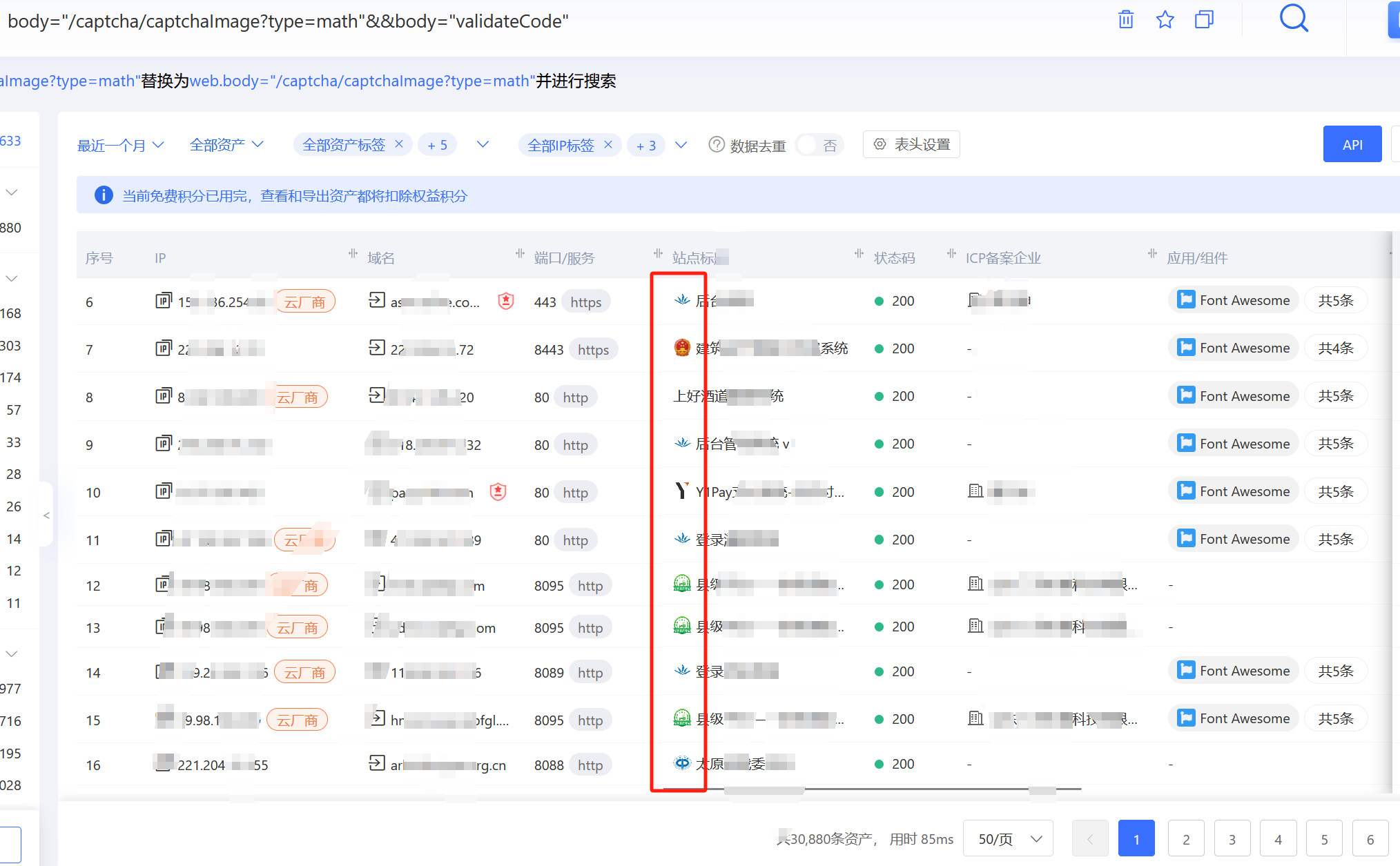Click the IP icon in row 7
This screenshot has width=1400, height=866.
(164, 348)
